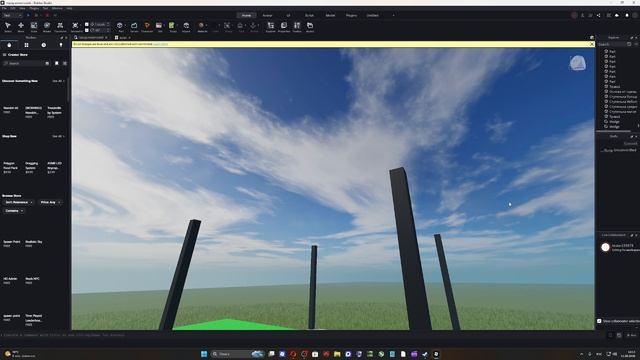640x360 pixels.
Task: Click See All for Shop Now
Action: click(58, 136)
